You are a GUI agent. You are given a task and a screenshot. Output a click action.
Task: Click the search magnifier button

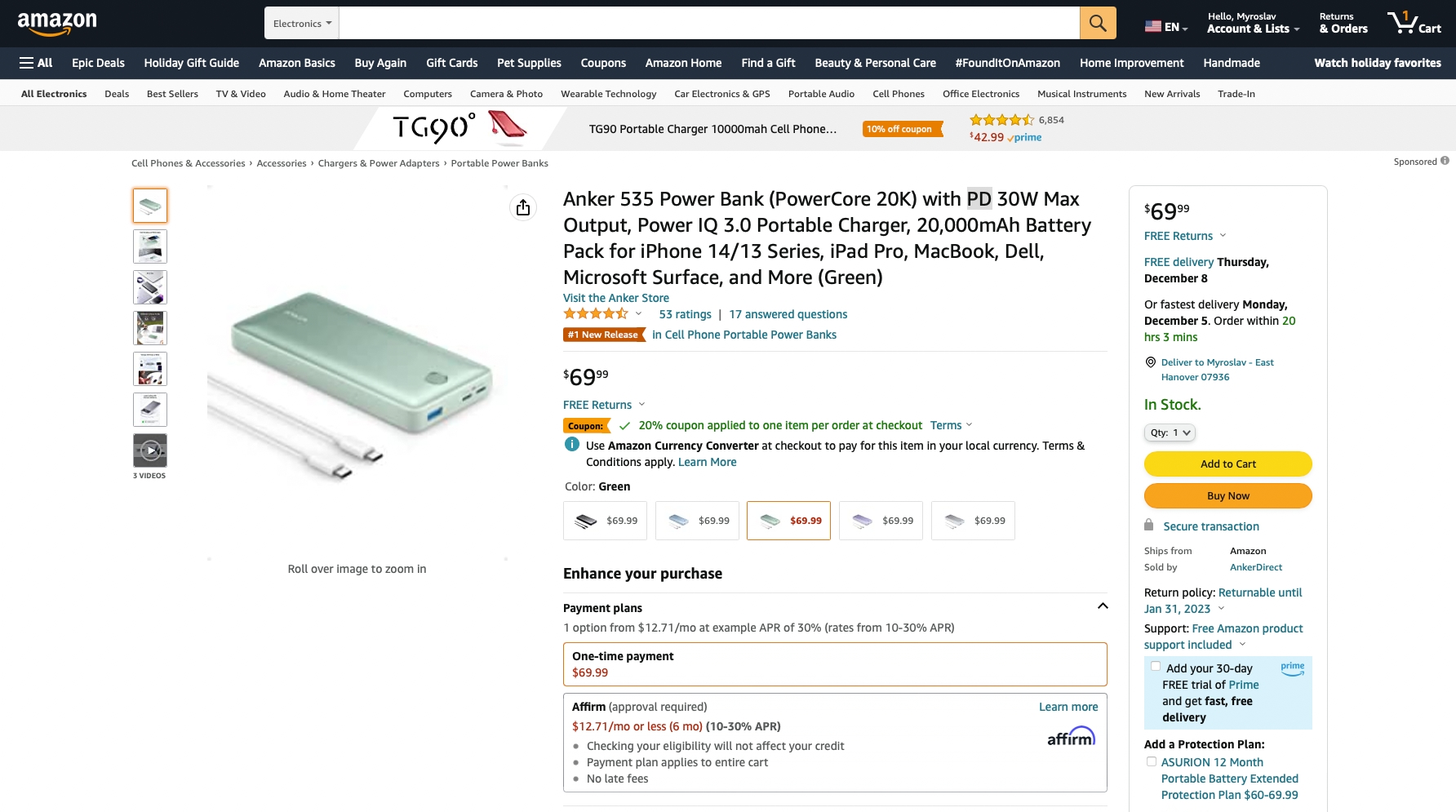[x=1098, y=23]
